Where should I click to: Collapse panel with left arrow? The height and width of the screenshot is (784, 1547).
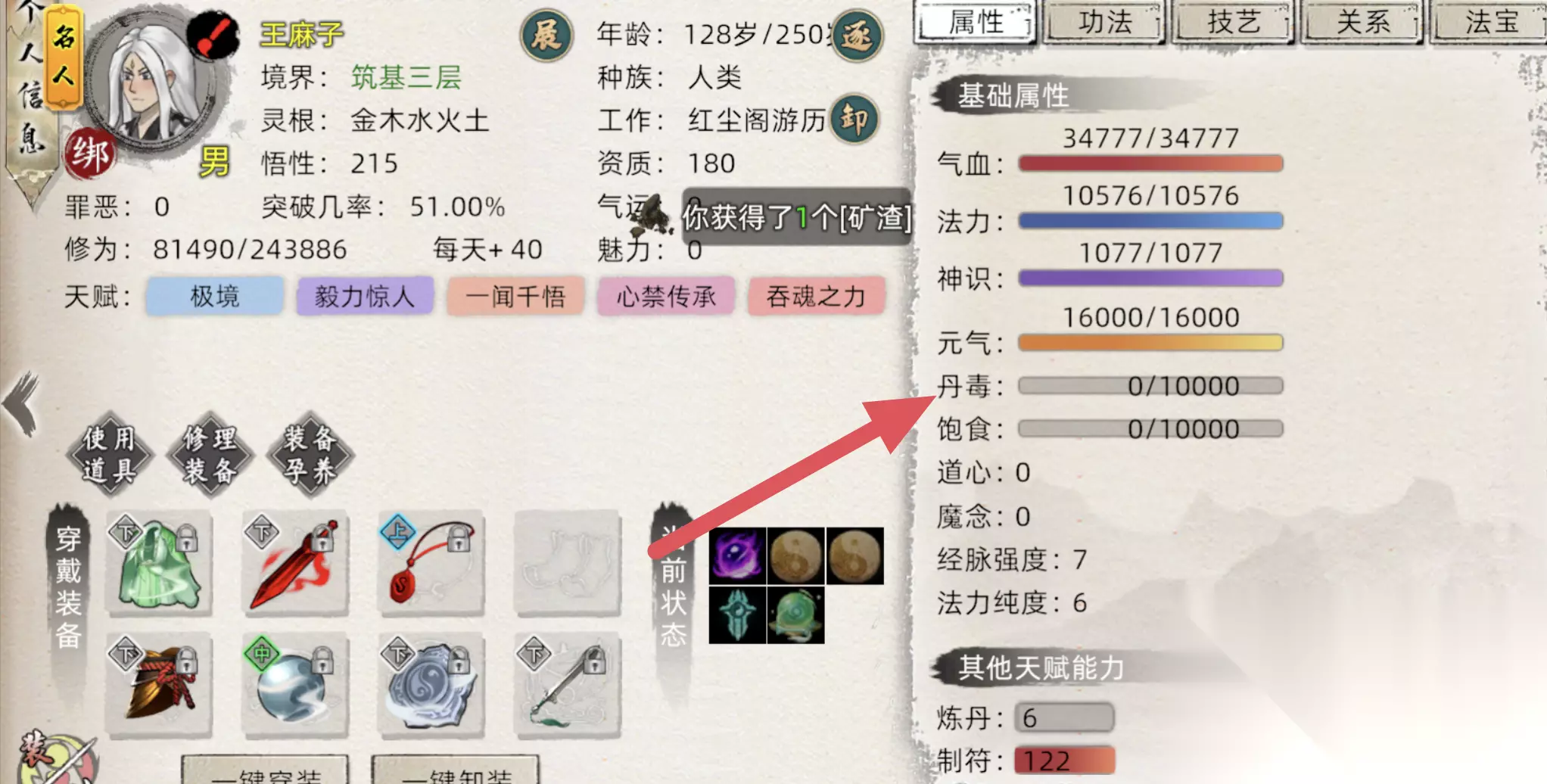click(x=21, y=404)
